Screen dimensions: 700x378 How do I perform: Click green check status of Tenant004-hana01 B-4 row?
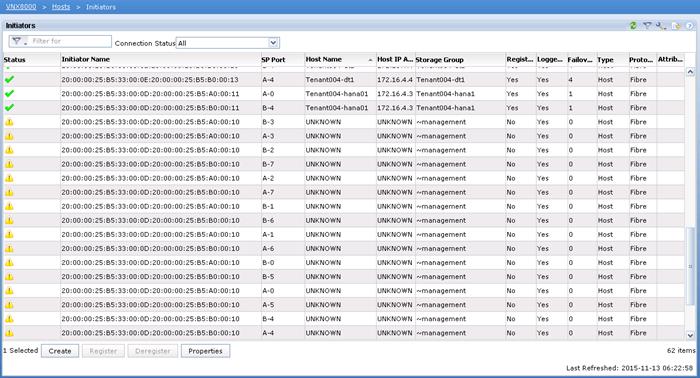coord(9,108)
